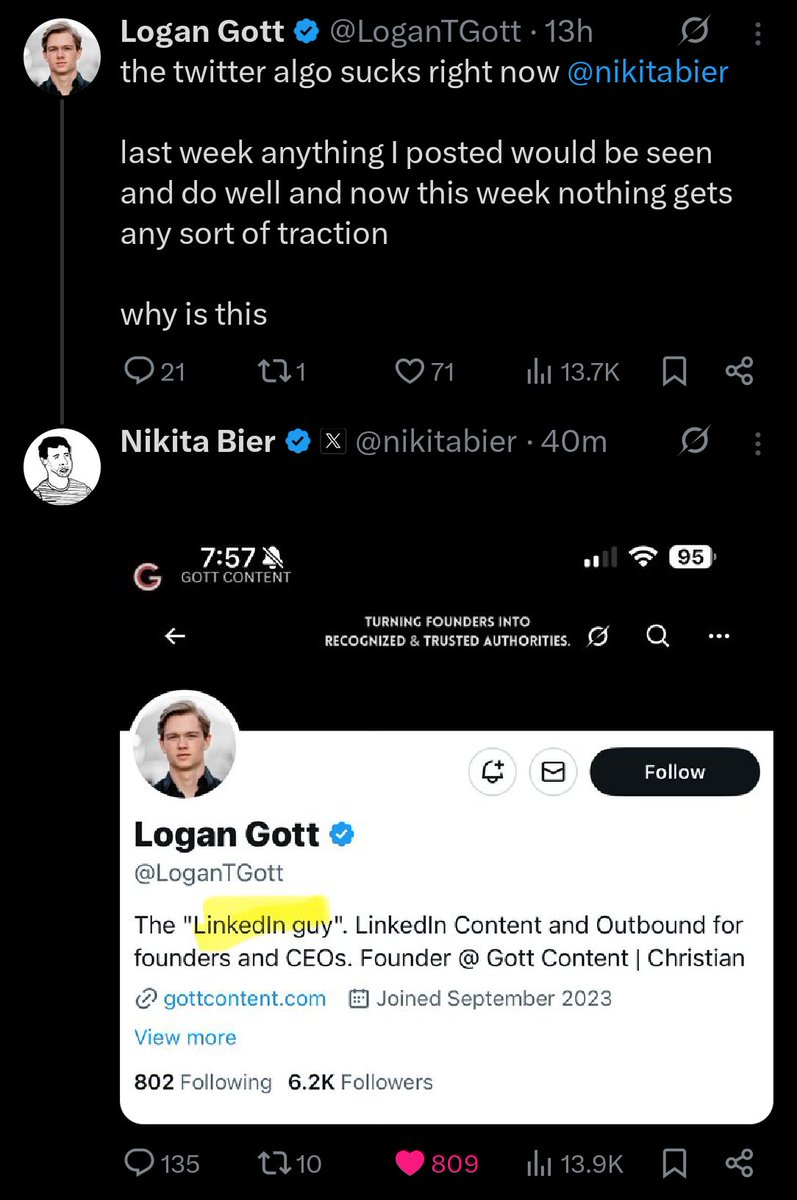Share Nikita Bier's reply
The image size is (797, 1200).
point(739,1163)
